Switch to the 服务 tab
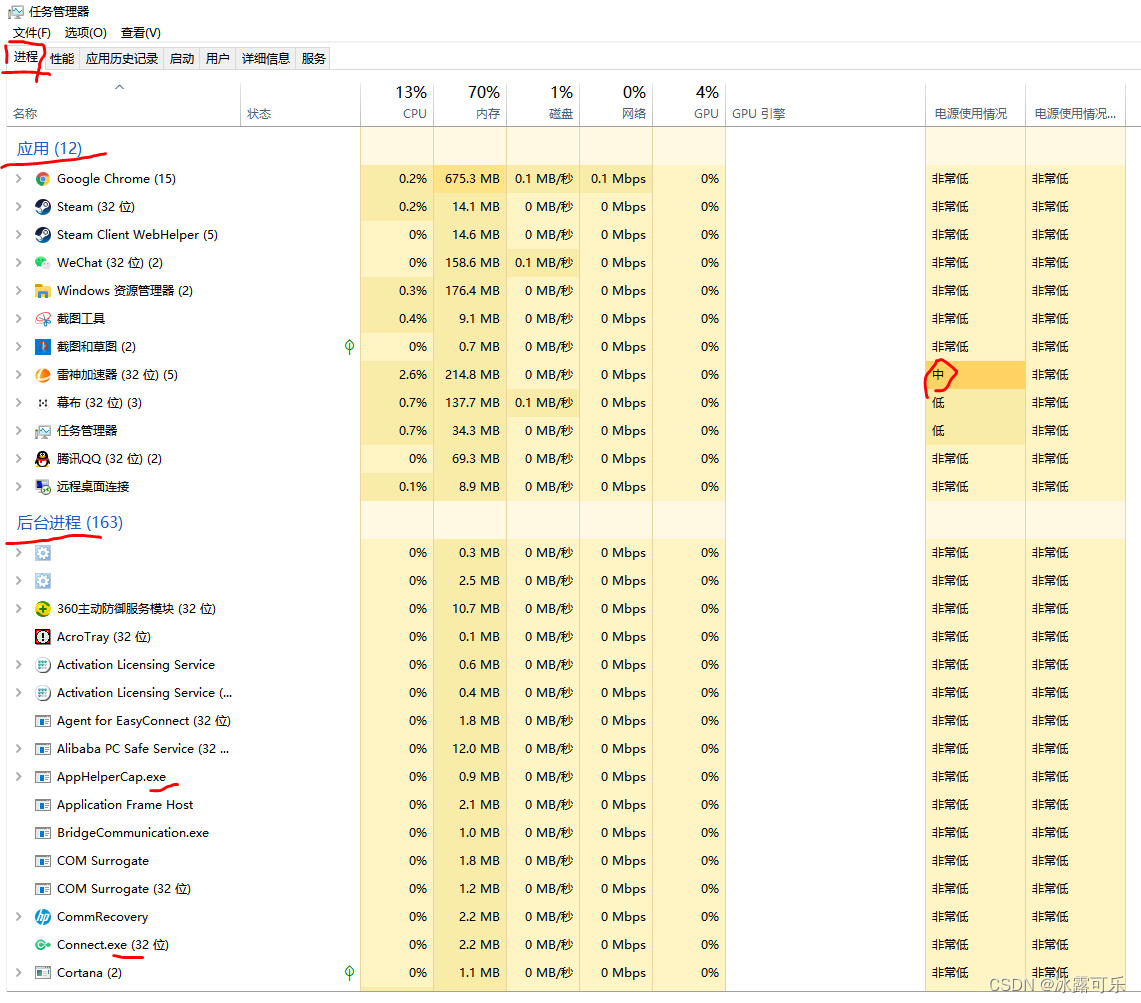 click(314, 59)
